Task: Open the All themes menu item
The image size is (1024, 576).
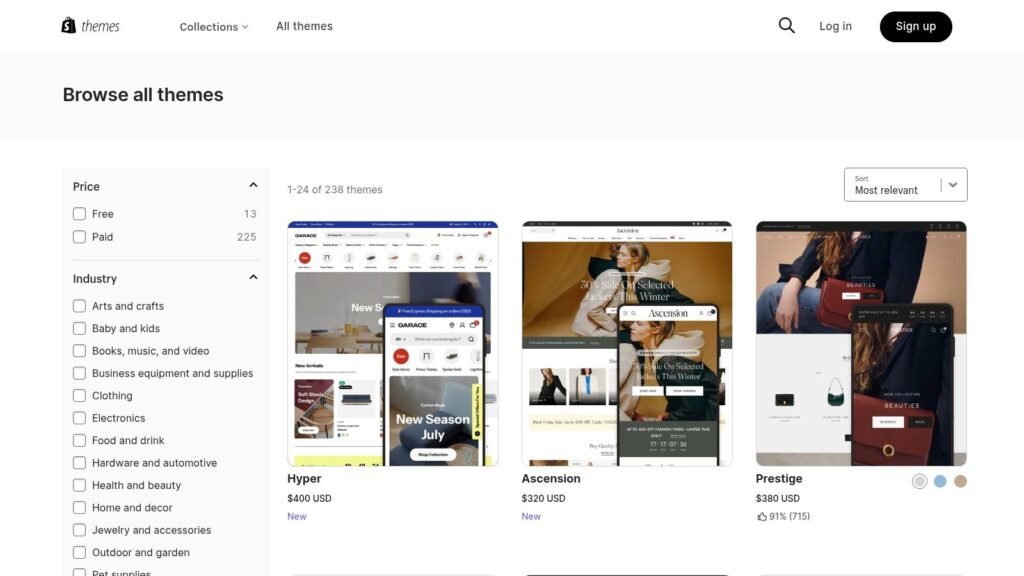Action: pyautogui.click(x=304, y=26)
